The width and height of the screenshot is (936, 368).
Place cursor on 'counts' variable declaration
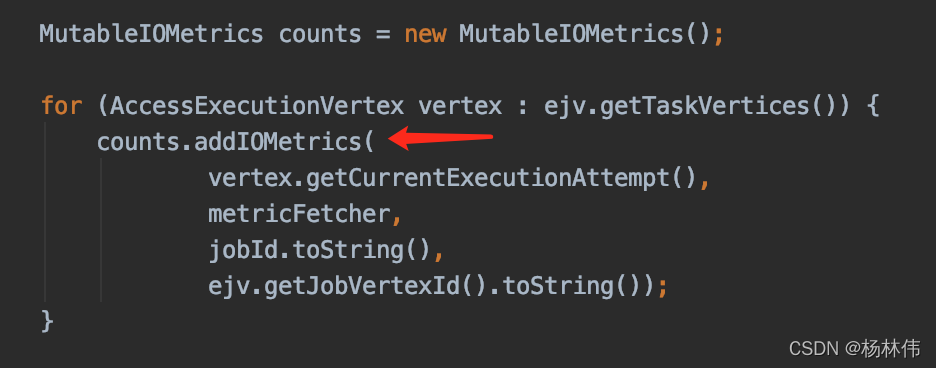coord(320,34)
